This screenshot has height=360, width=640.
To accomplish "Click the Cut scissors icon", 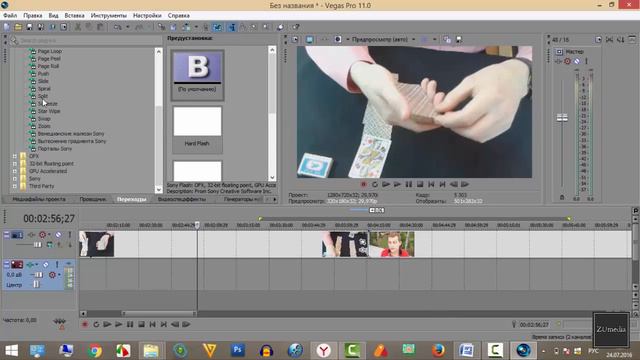I will click(78, 27).
